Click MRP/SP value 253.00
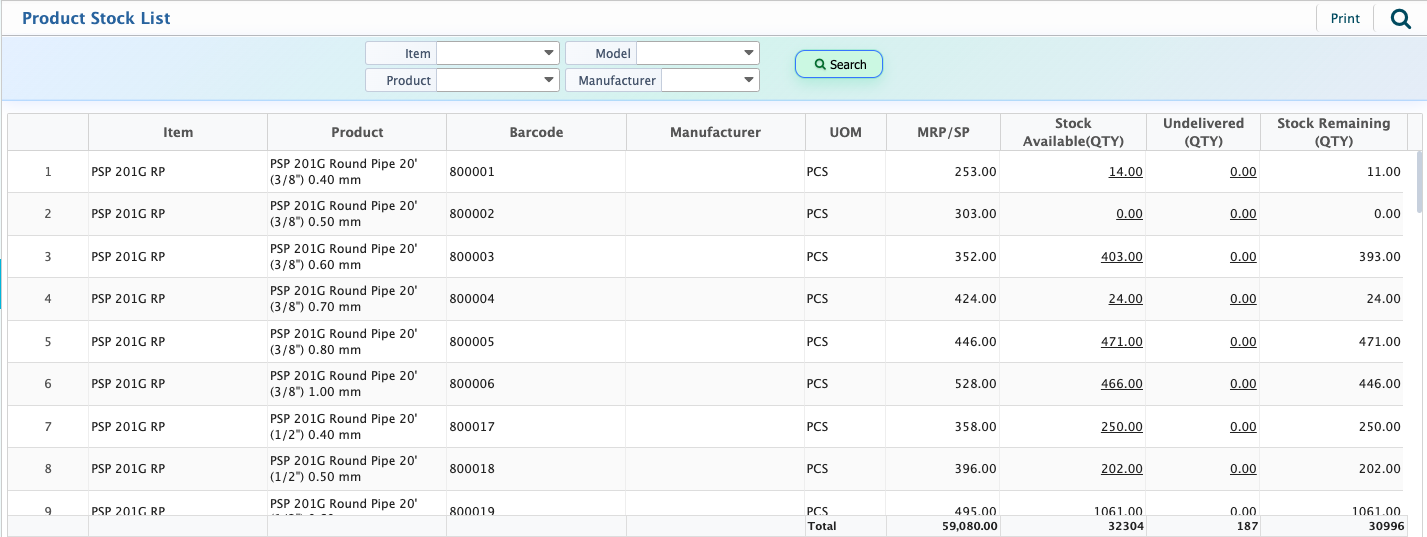 (x=976, y=172)
